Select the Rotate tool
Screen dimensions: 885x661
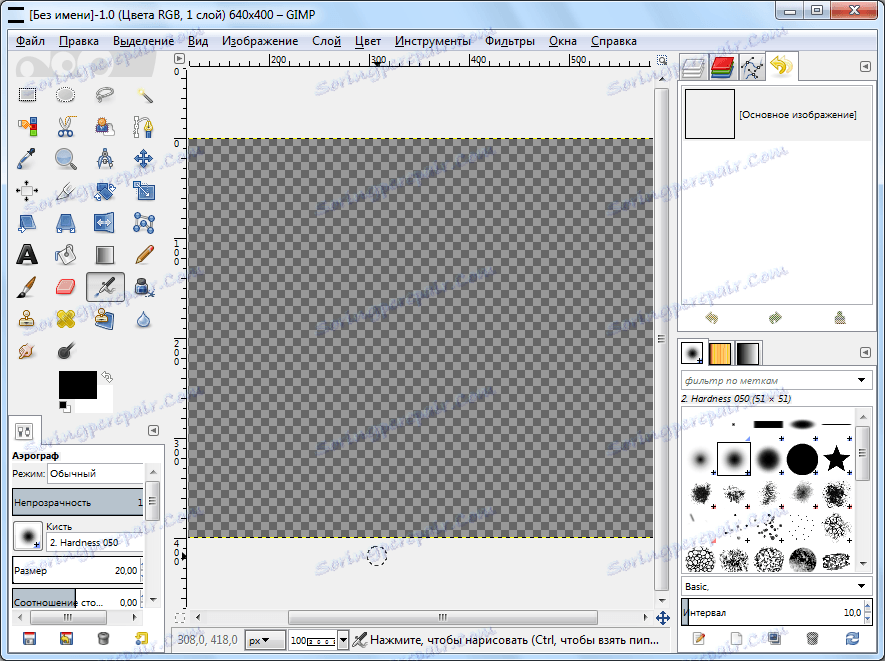point(105,191)
